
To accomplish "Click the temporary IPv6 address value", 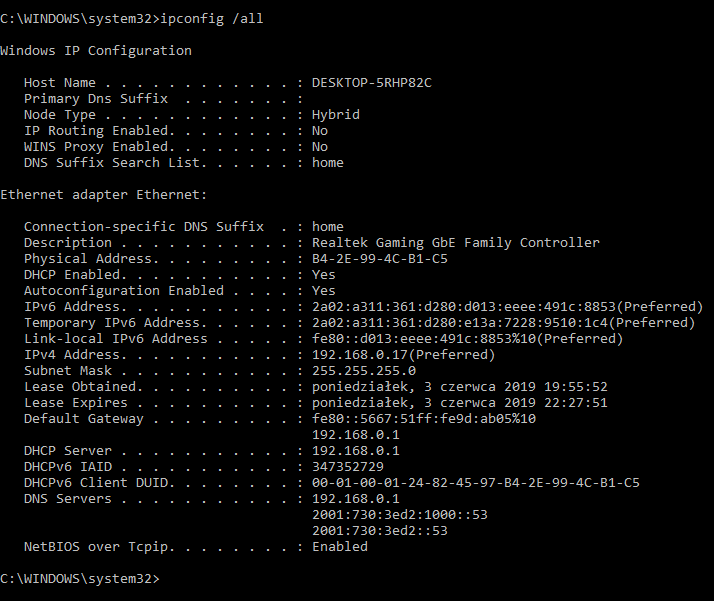I will 503,323.
